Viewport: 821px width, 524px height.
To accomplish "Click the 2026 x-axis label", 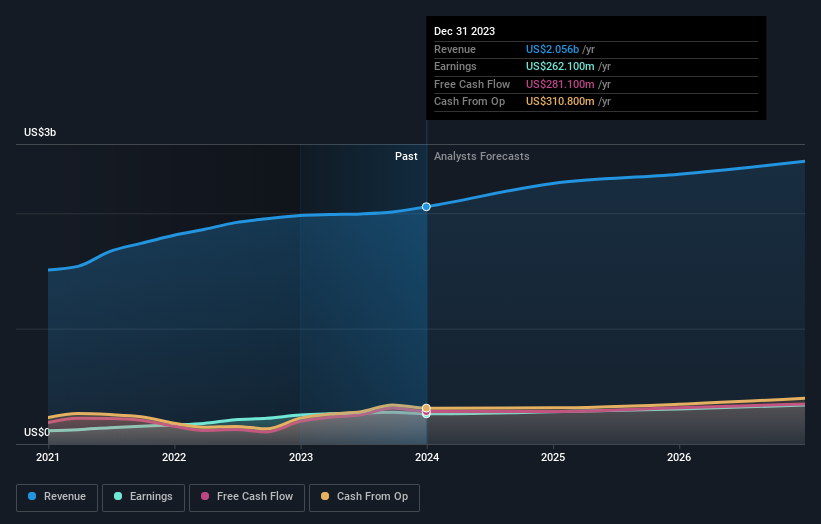I will [679, 457].
